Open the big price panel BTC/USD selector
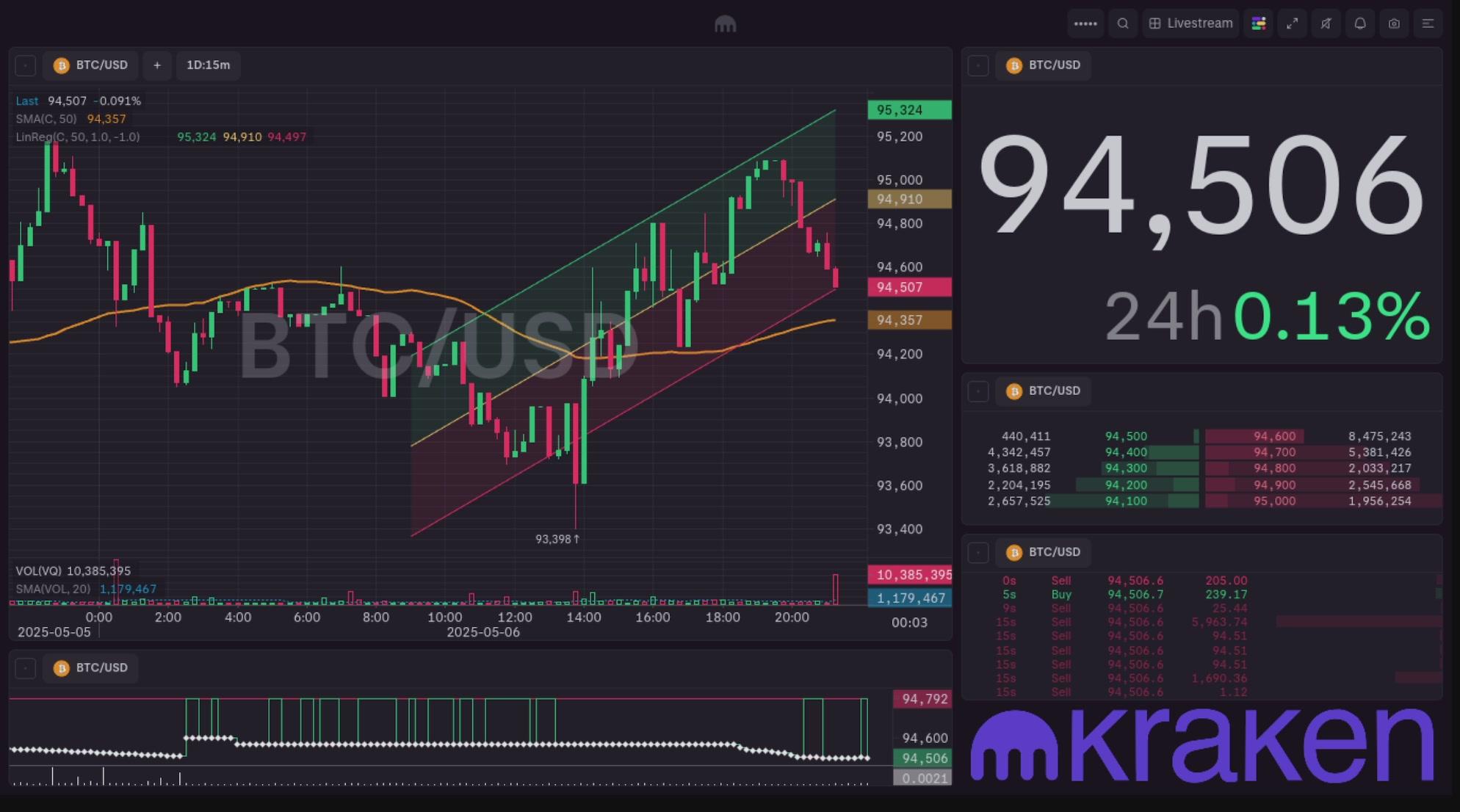The width and height of the screenshot is (1460, 812). [x=1044, y=65]
